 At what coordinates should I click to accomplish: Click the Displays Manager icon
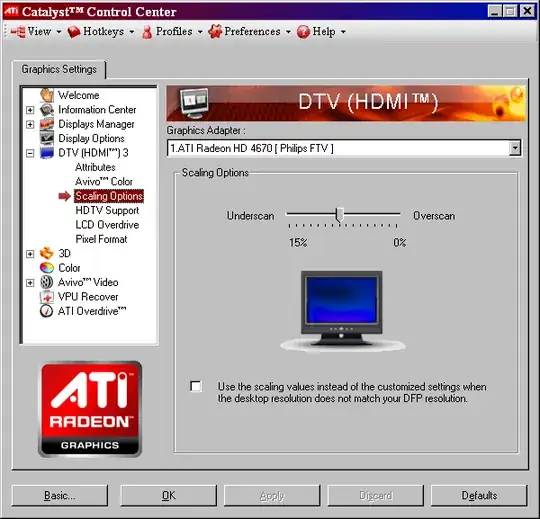(47, 124)
